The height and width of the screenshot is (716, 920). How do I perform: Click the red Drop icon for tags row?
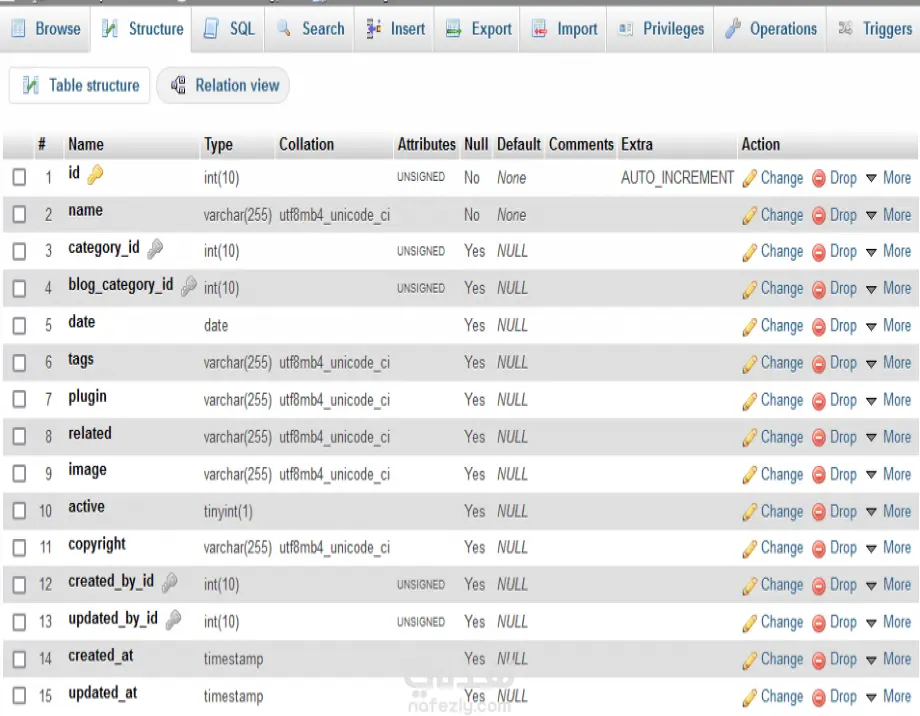818,363
